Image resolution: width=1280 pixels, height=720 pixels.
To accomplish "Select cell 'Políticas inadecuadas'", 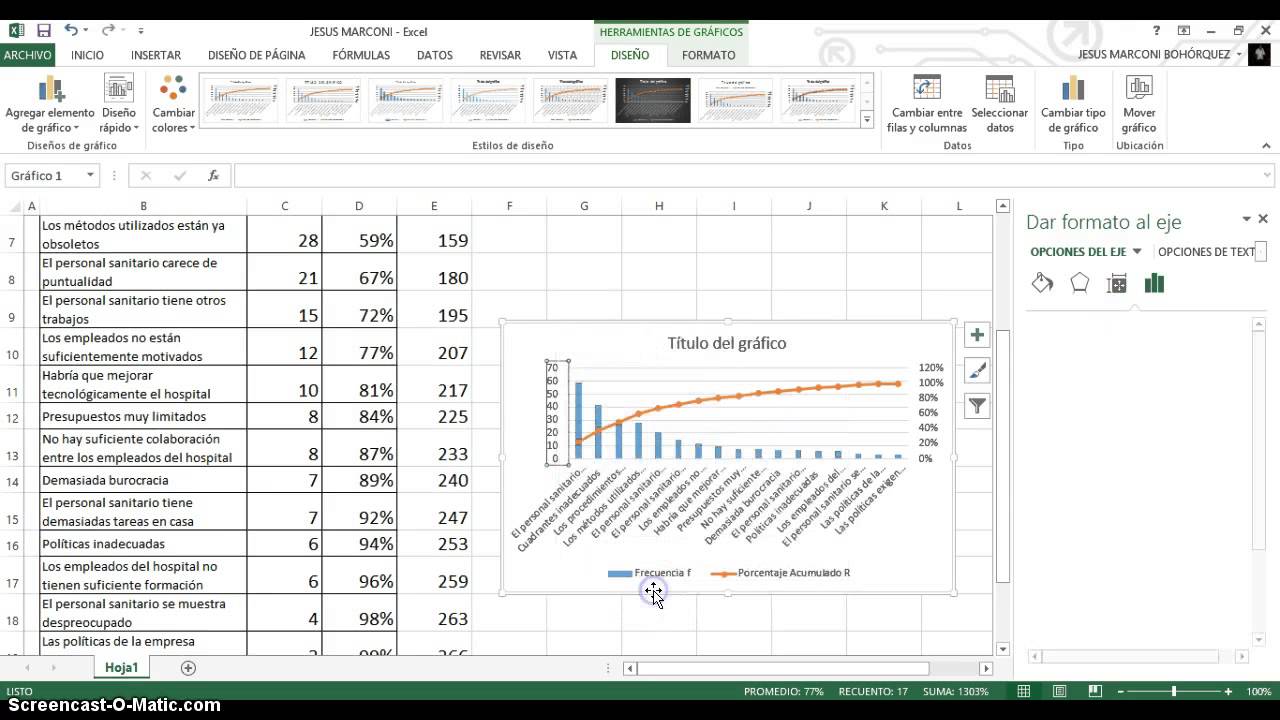I will pyautogui.click(x=143, y=544).
